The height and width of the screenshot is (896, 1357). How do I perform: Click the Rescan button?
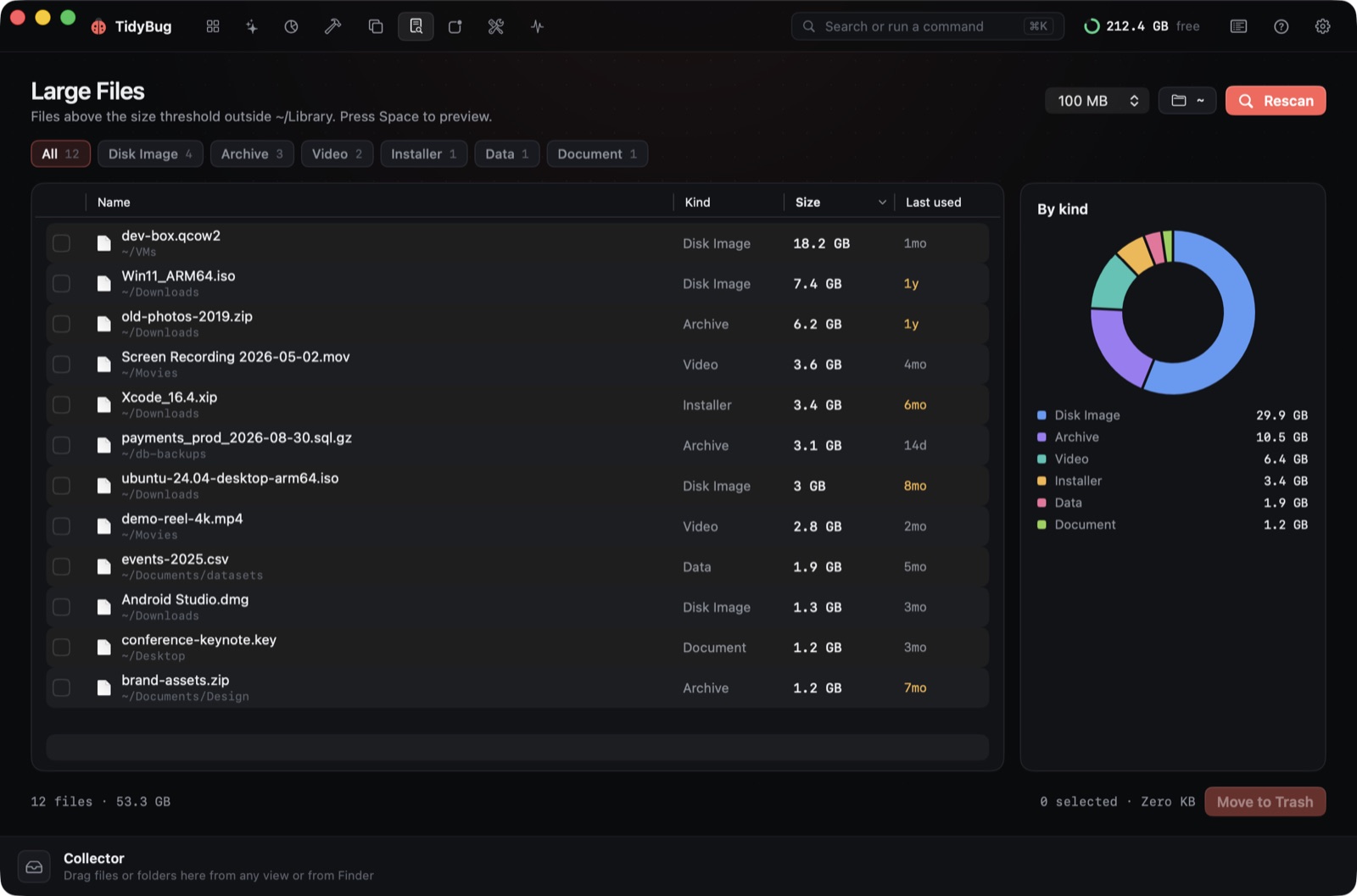pyautogui.click(x=1276, y=101)
